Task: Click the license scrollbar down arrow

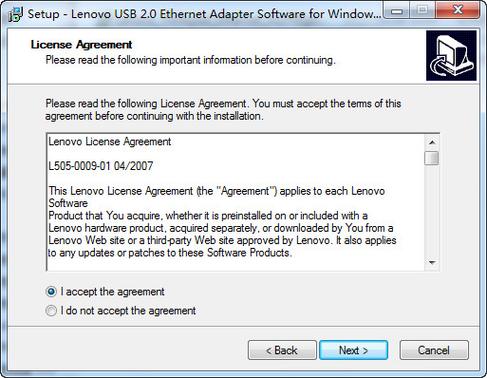Action: pyautogui.click(x=432, y=263)
